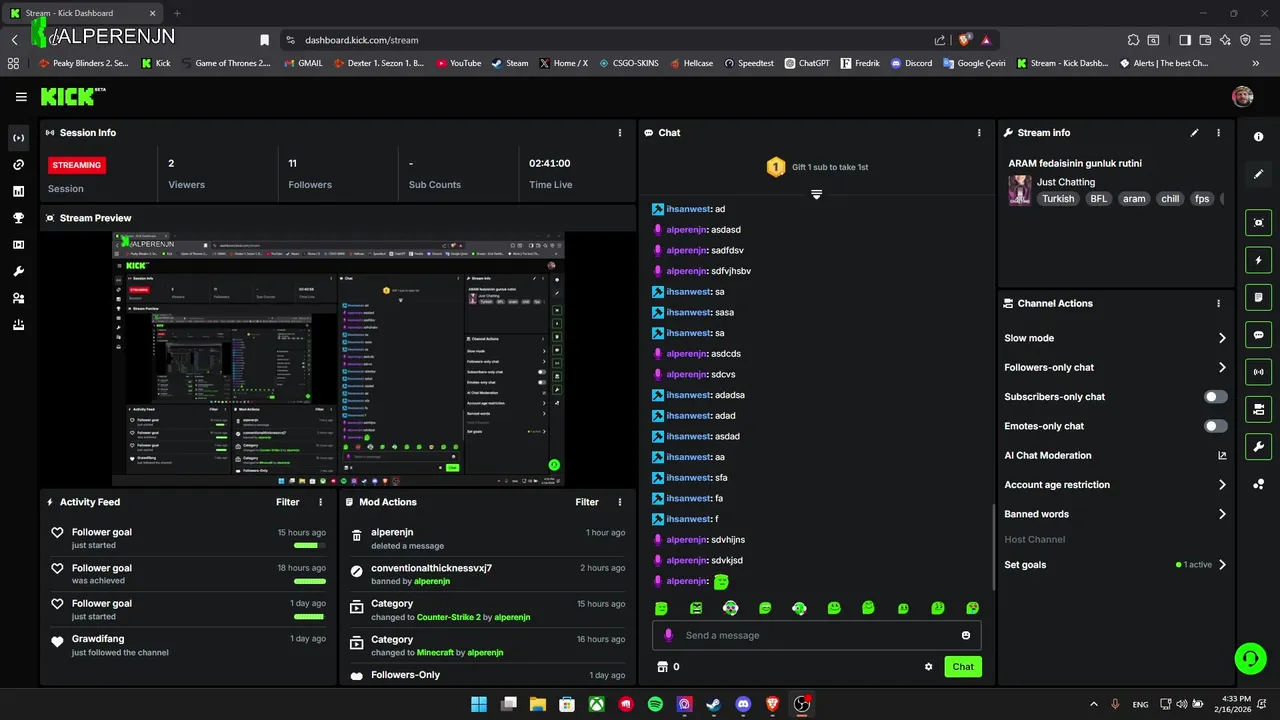Viewport: 1280px width, 720px height.
Task: Click the Stream Preview thumbnail
Action: 338,359
